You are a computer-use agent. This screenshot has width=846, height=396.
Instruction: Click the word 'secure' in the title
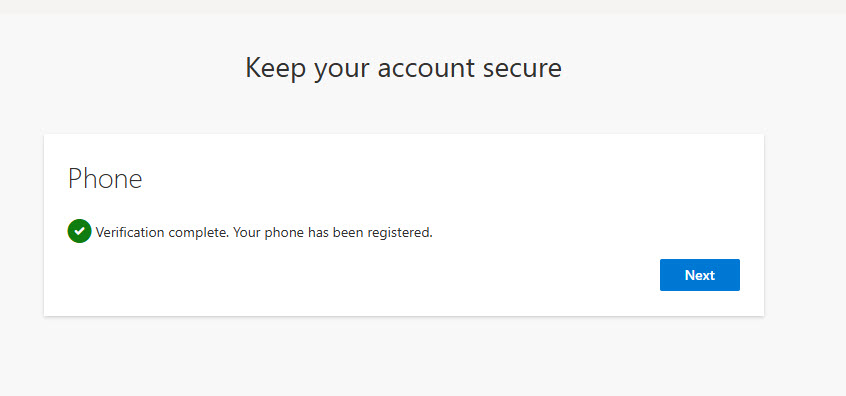pos(522,69)
